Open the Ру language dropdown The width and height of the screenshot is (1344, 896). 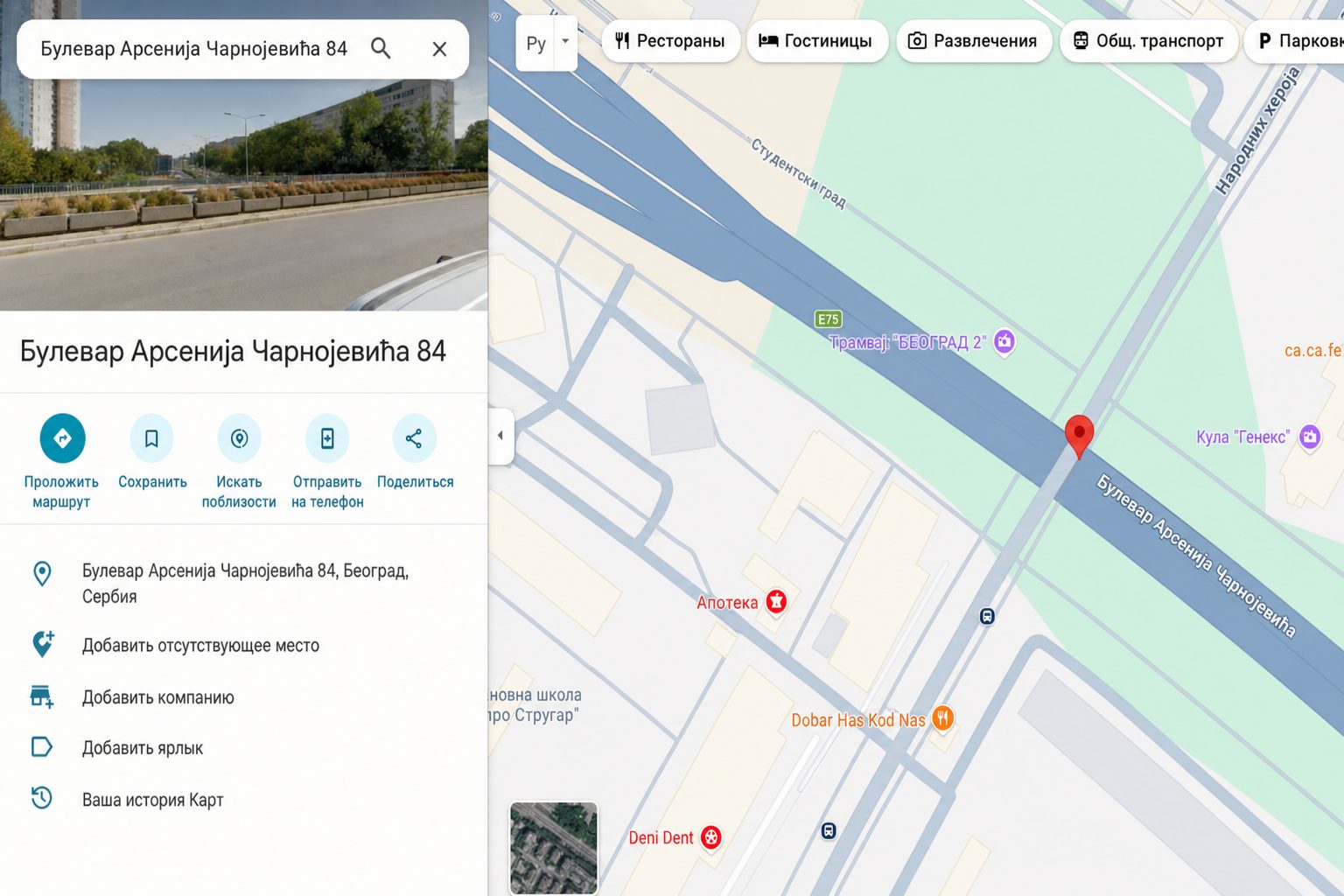pyautogui.click(x=546, y=42)
